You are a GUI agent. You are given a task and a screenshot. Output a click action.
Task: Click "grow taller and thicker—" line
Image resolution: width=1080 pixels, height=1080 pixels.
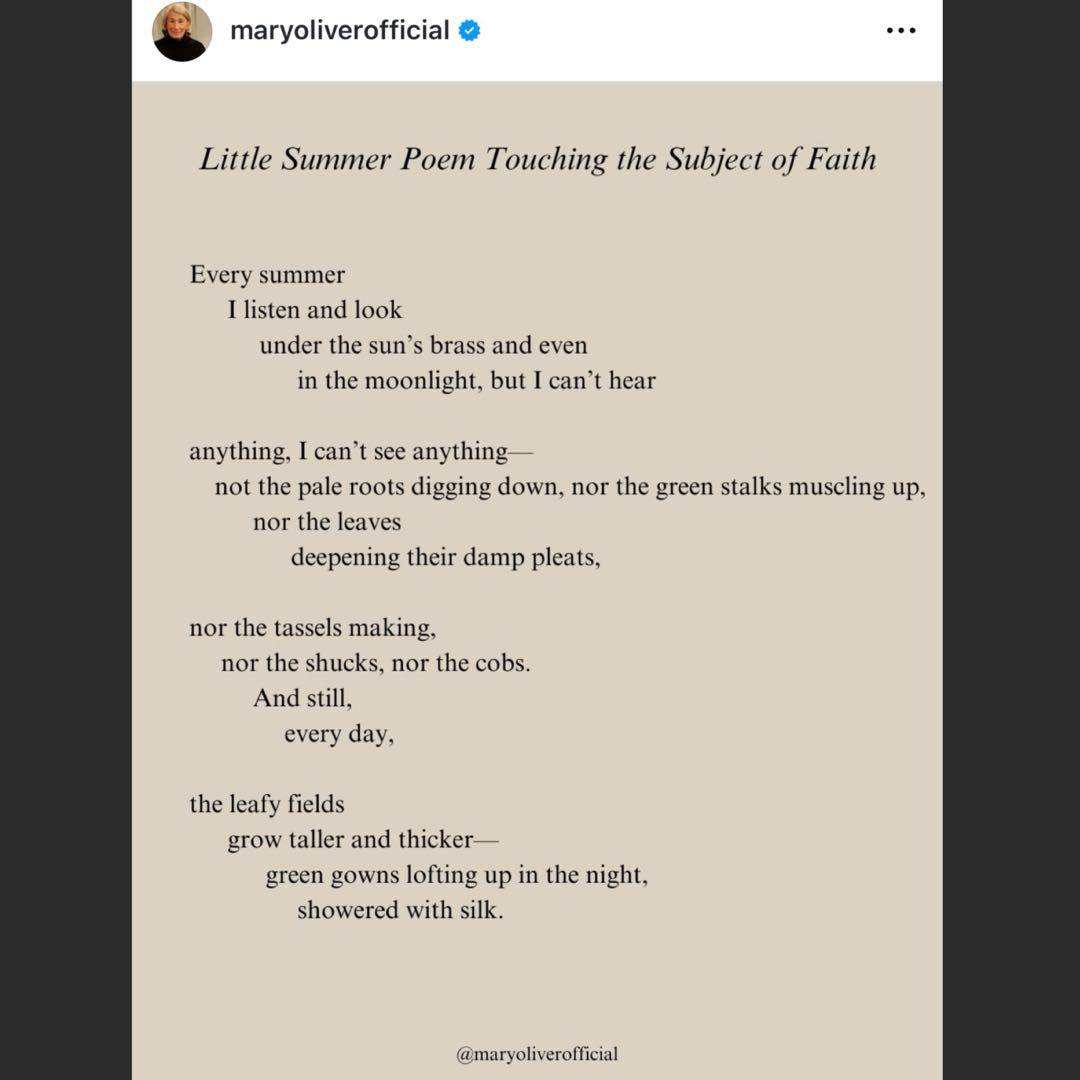click(362, 839)
